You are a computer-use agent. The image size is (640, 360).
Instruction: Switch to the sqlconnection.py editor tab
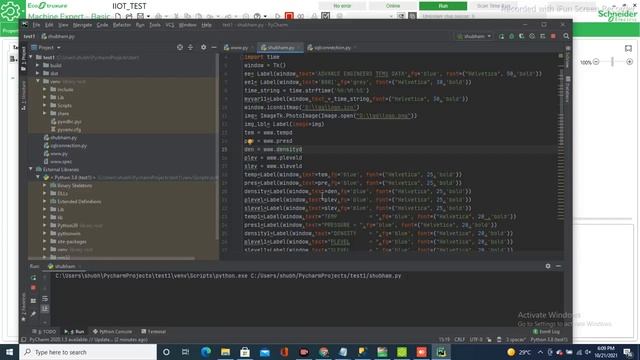(x=331, y=48)
